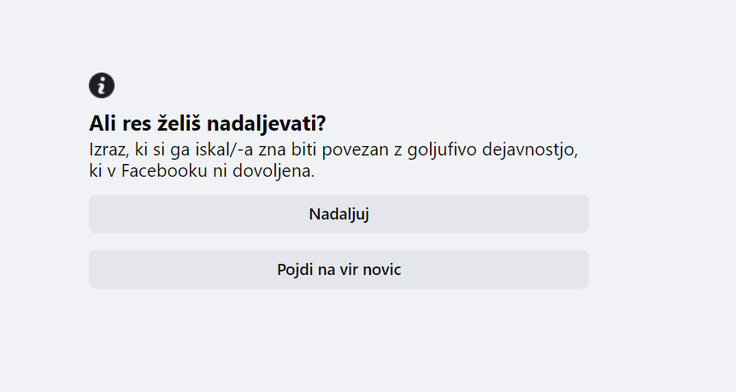Click the word Facebooku in the message
This screenshot has height=392, width=736.
pyautogui.click(x=164, y=170)
